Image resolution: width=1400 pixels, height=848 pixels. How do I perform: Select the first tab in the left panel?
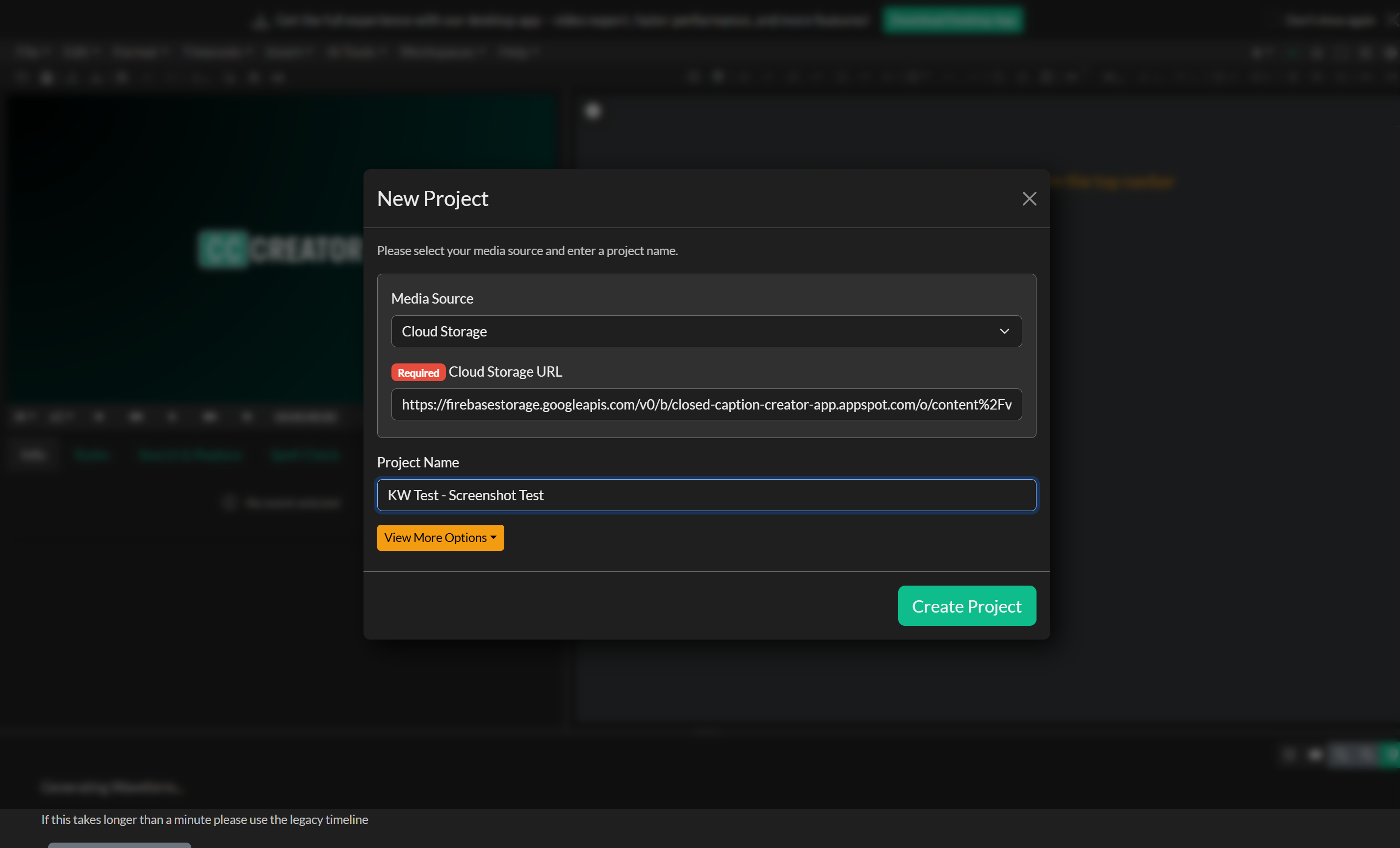32,454
